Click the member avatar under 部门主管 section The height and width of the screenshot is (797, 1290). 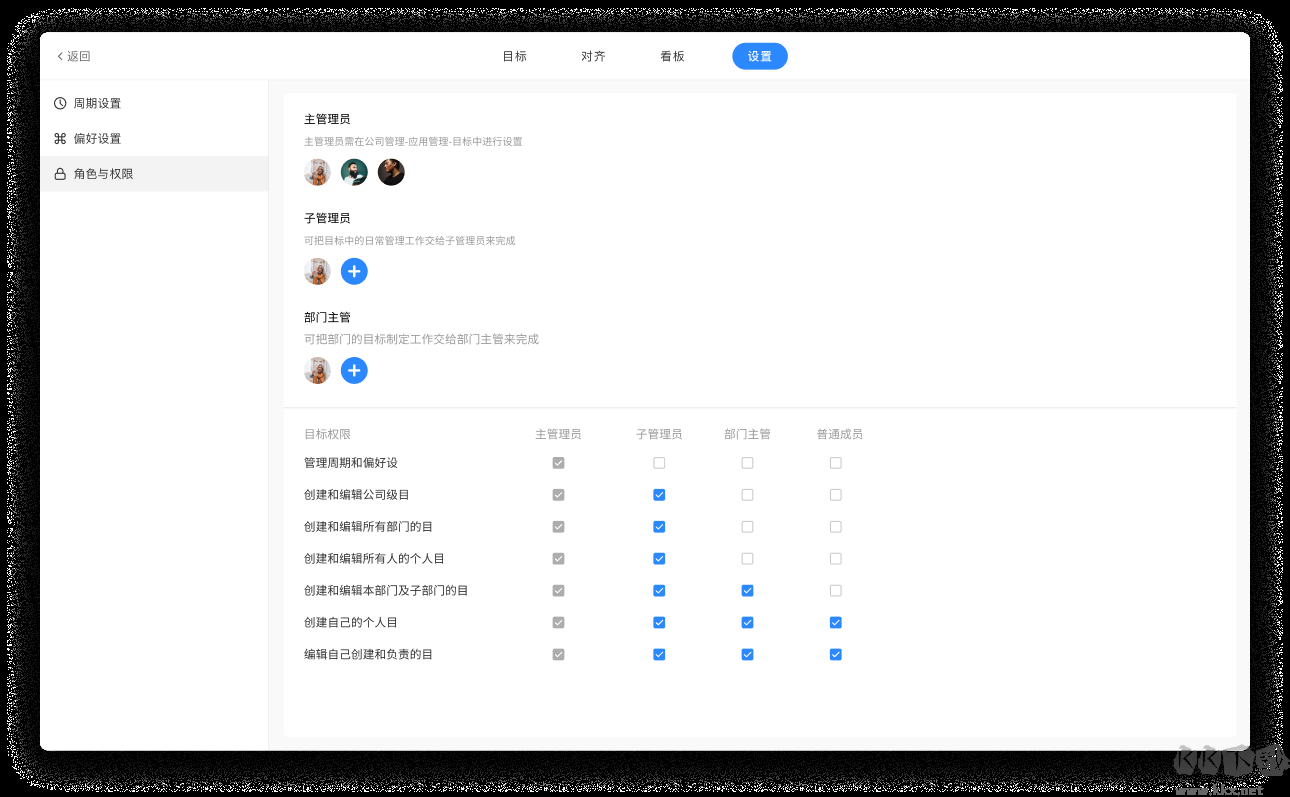(x=317, y=371)
